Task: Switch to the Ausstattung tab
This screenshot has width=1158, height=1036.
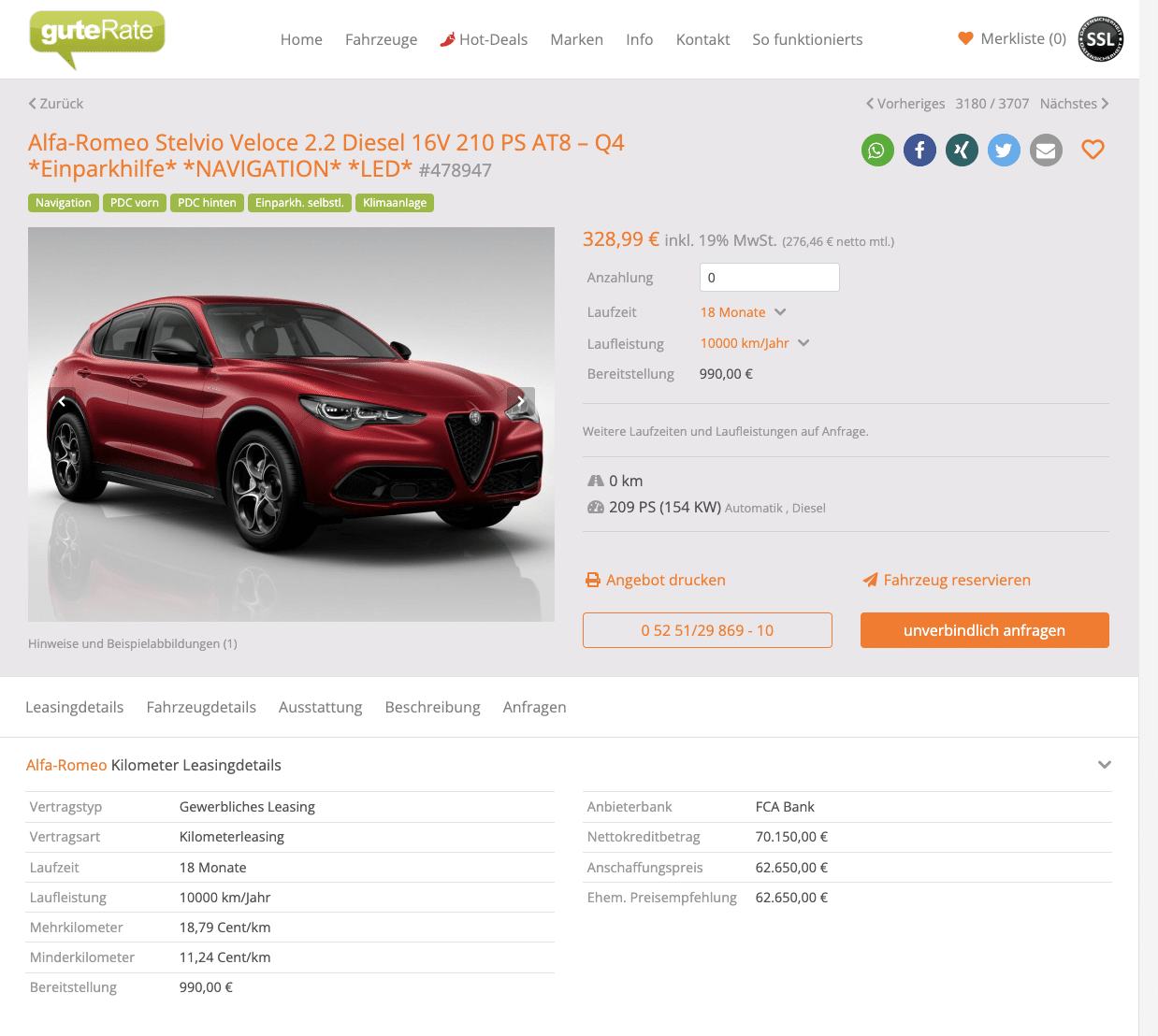Action: pos(321,707)
